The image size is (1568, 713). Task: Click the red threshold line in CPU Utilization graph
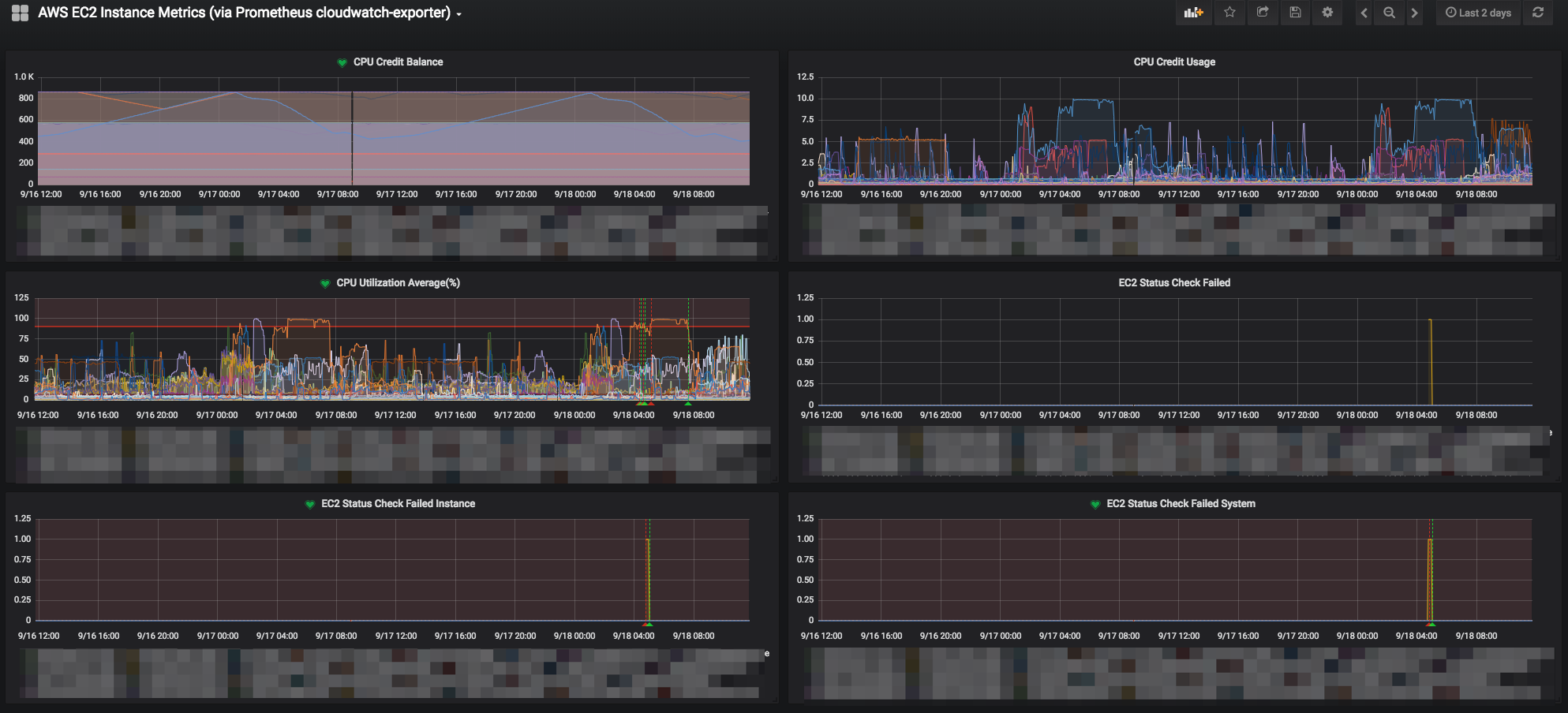pos(393,327)
